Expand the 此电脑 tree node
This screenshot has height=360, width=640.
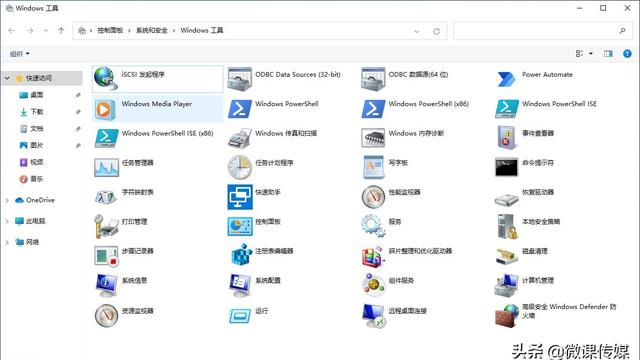[x=7, y=221]
